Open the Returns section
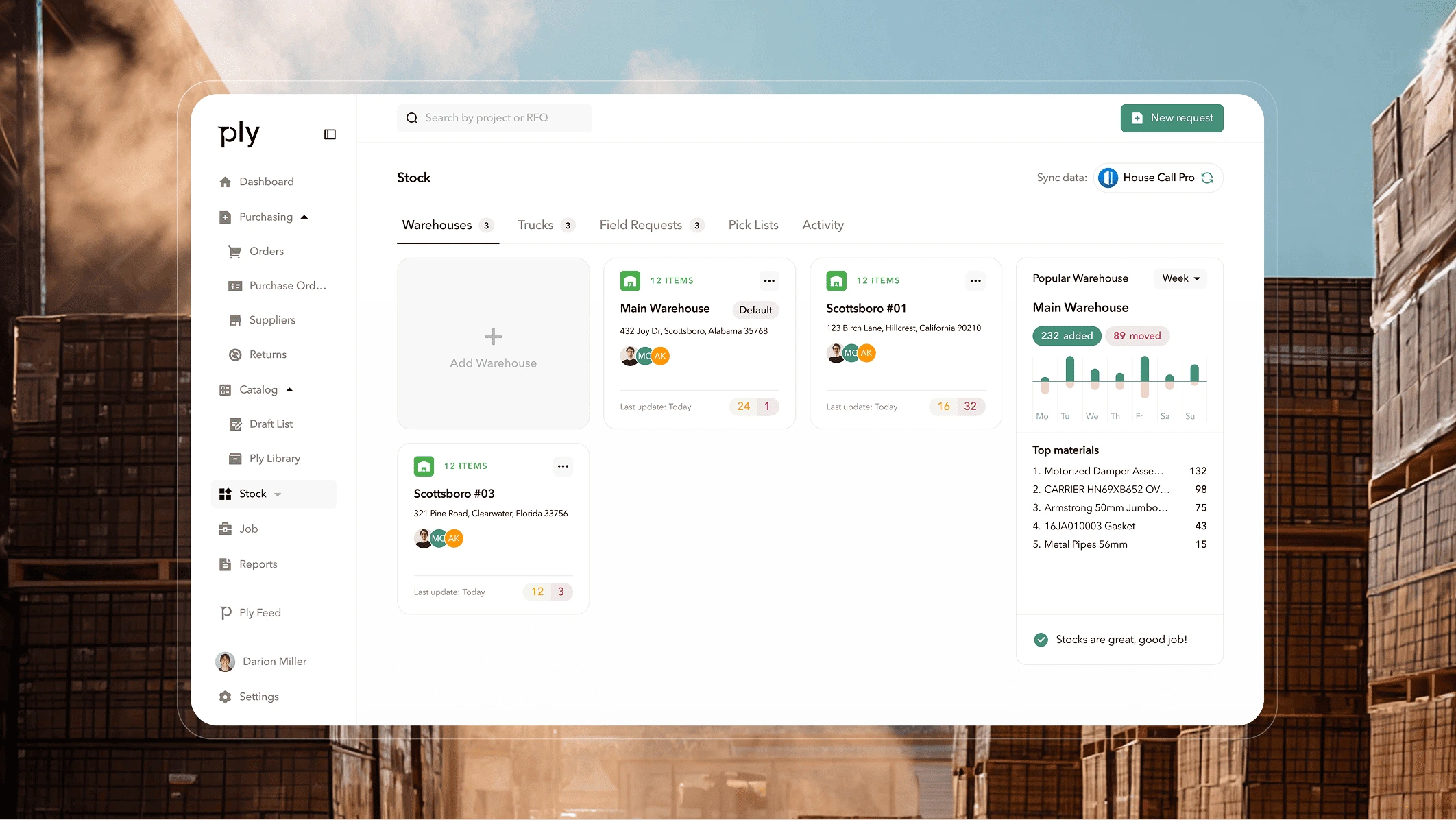The image size is (1456, 820). coord(258,354)
